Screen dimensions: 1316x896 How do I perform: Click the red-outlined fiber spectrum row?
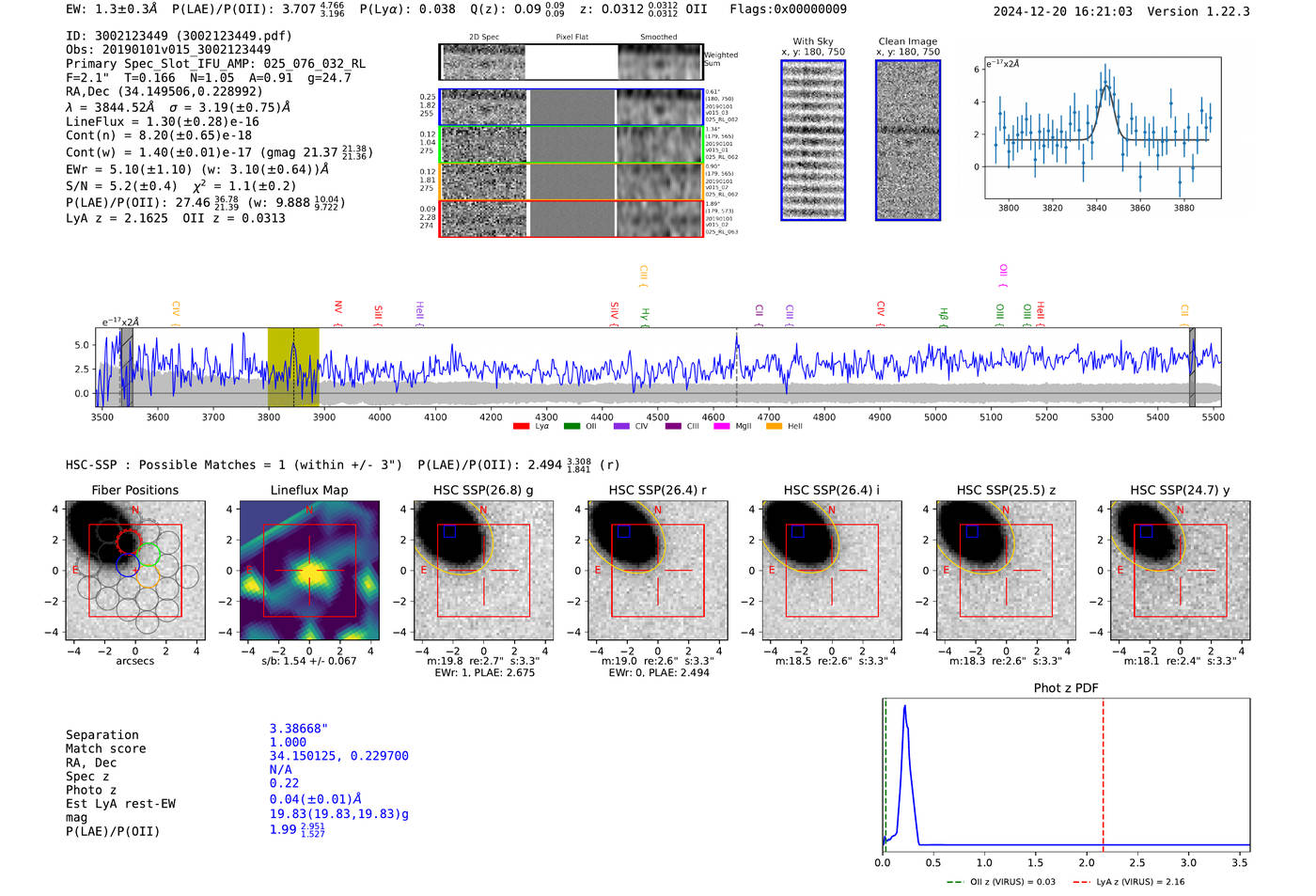click(571, 219)
